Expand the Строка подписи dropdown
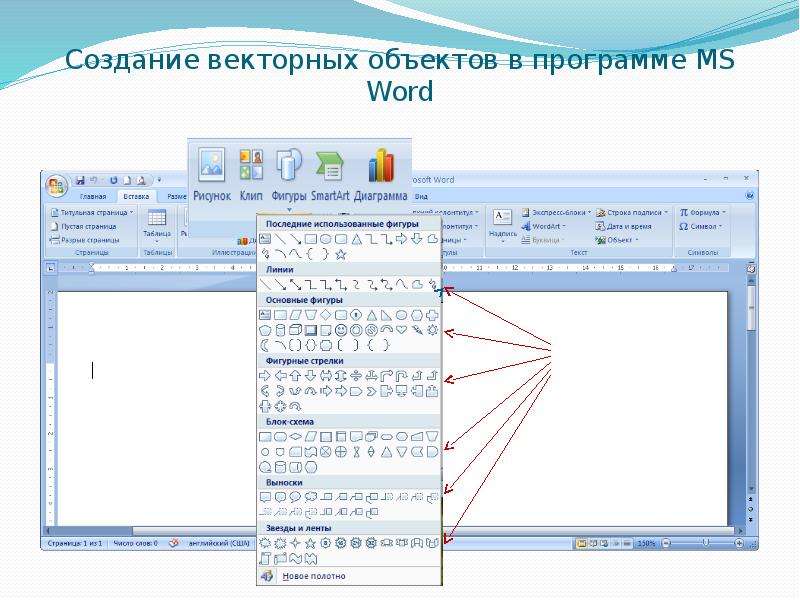 pyautogui.click(x=632, y=212)
